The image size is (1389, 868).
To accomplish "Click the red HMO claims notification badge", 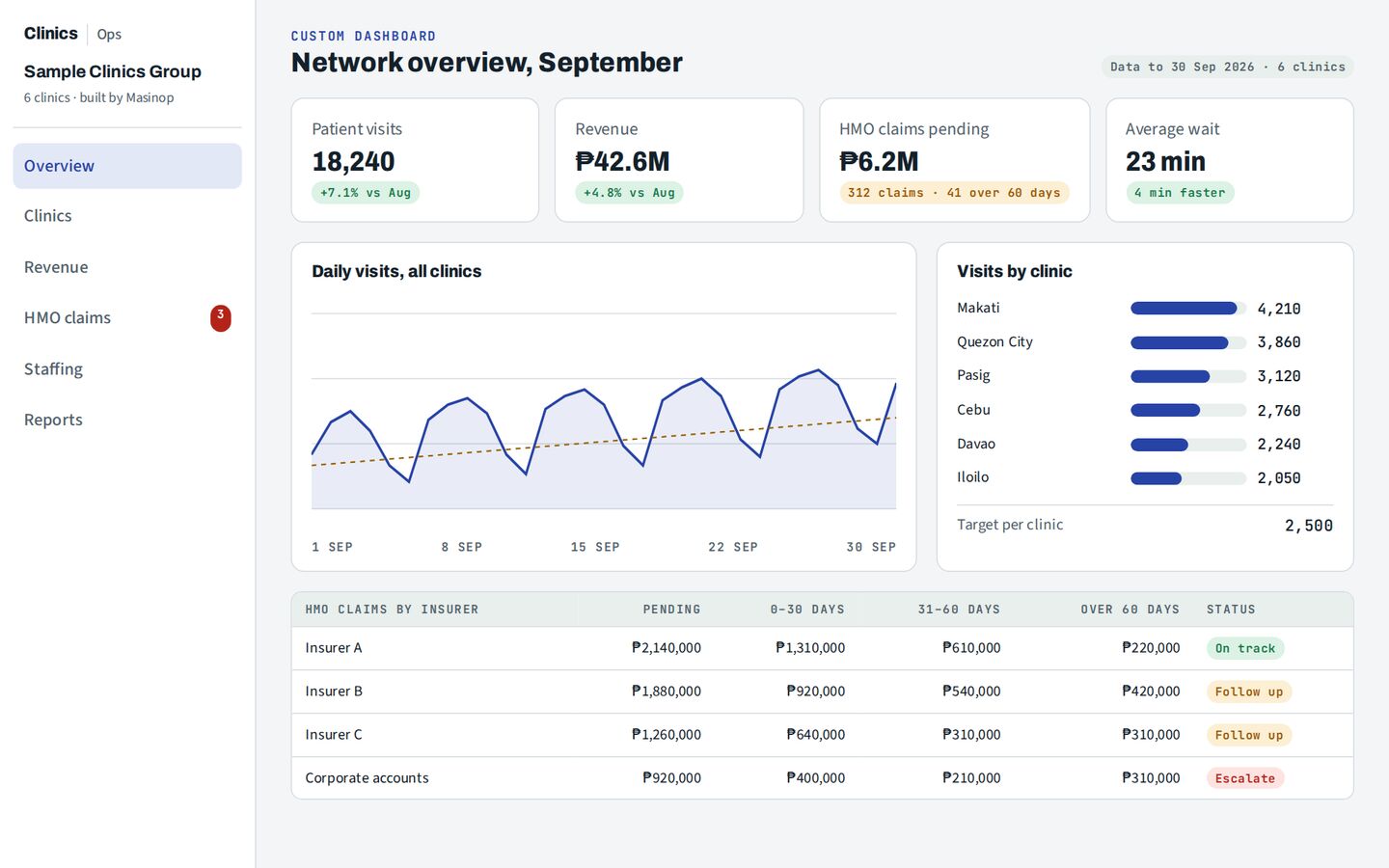I will (221, 317).
